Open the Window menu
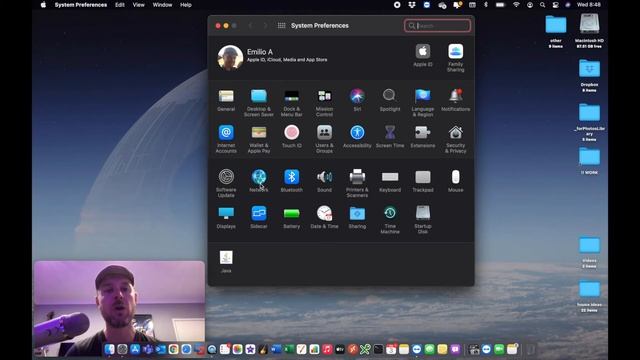640x360 pixels. pos(162,5)
